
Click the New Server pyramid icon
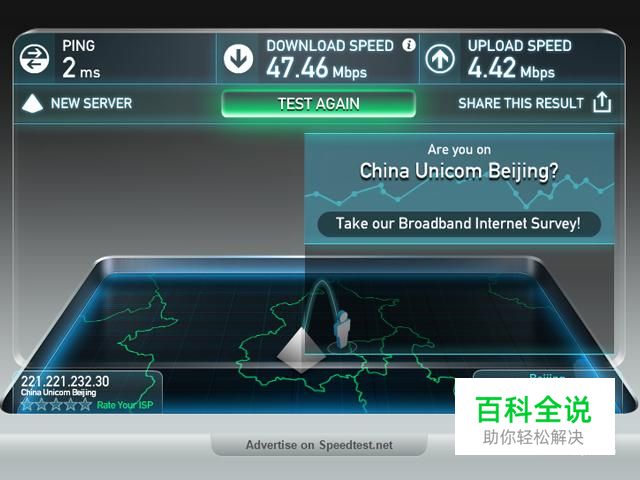[x=32, y=103]
